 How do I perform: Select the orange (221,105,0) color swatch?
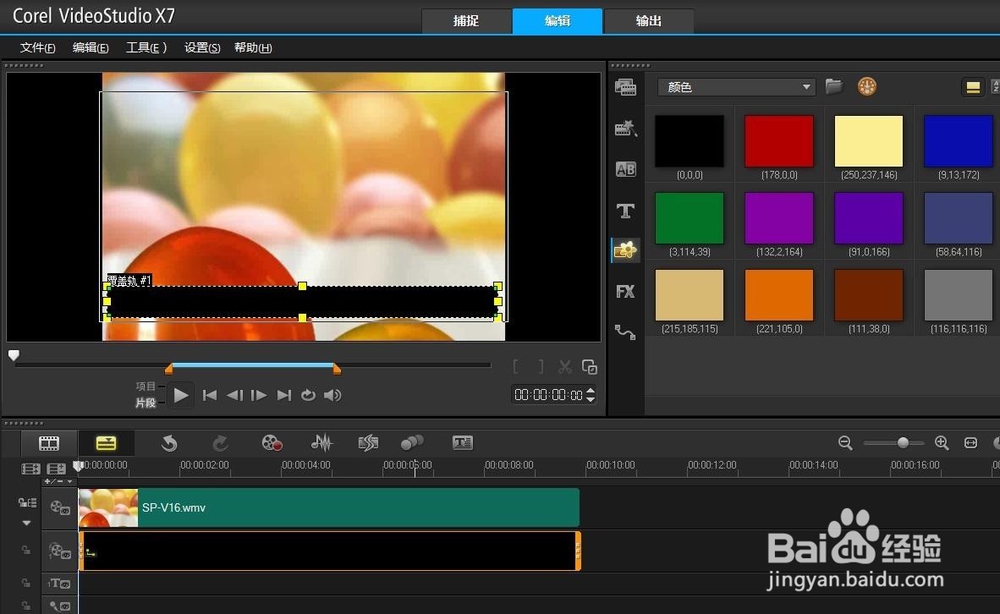(x=779, y=295)
